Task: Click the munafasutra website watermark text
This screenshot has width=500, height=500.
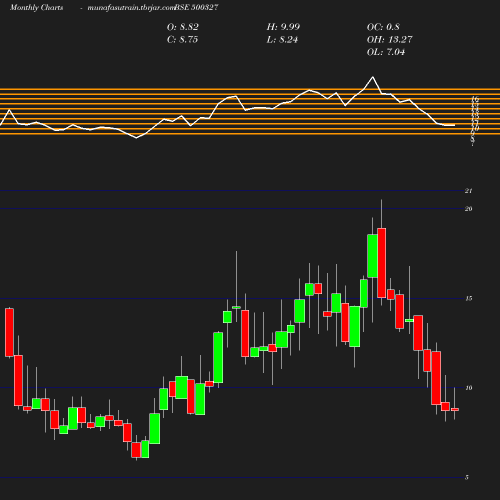Action: (131, 7)
